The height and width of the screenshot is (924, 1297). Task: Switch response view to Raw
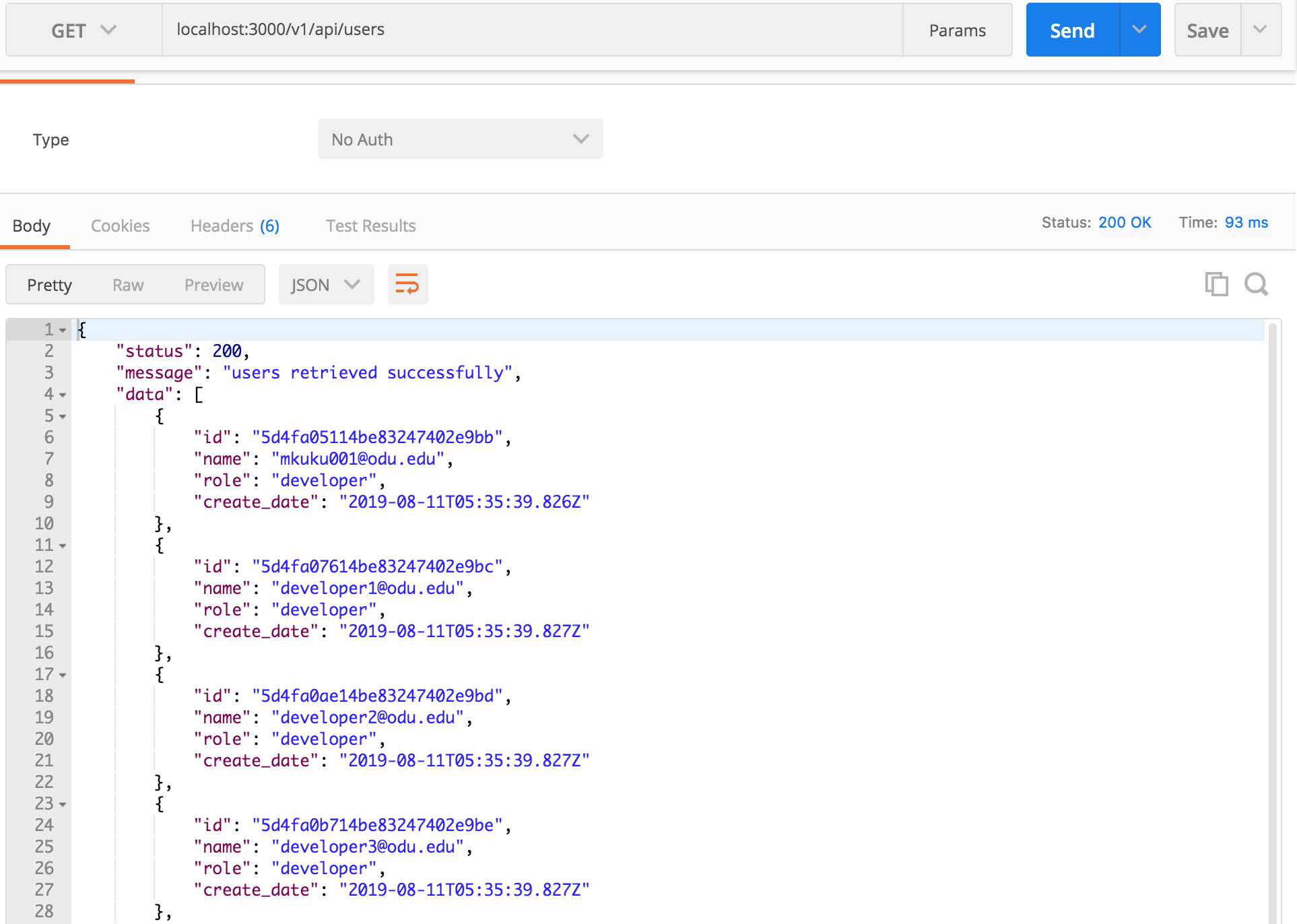click(128, 285)
